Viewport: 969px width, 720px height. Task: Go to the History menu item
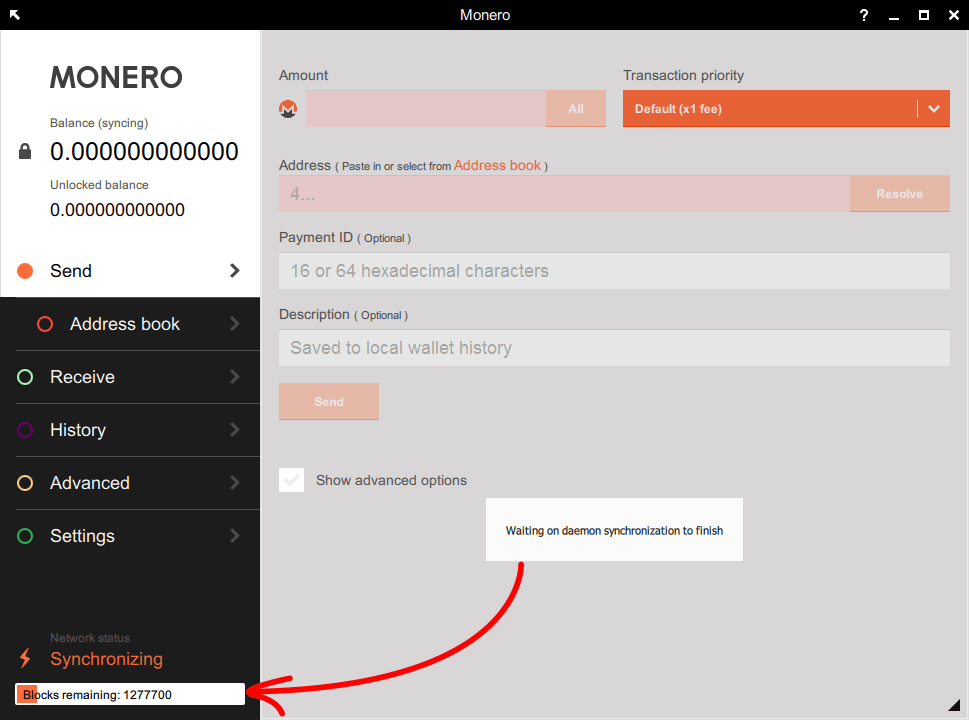(78, 430)
